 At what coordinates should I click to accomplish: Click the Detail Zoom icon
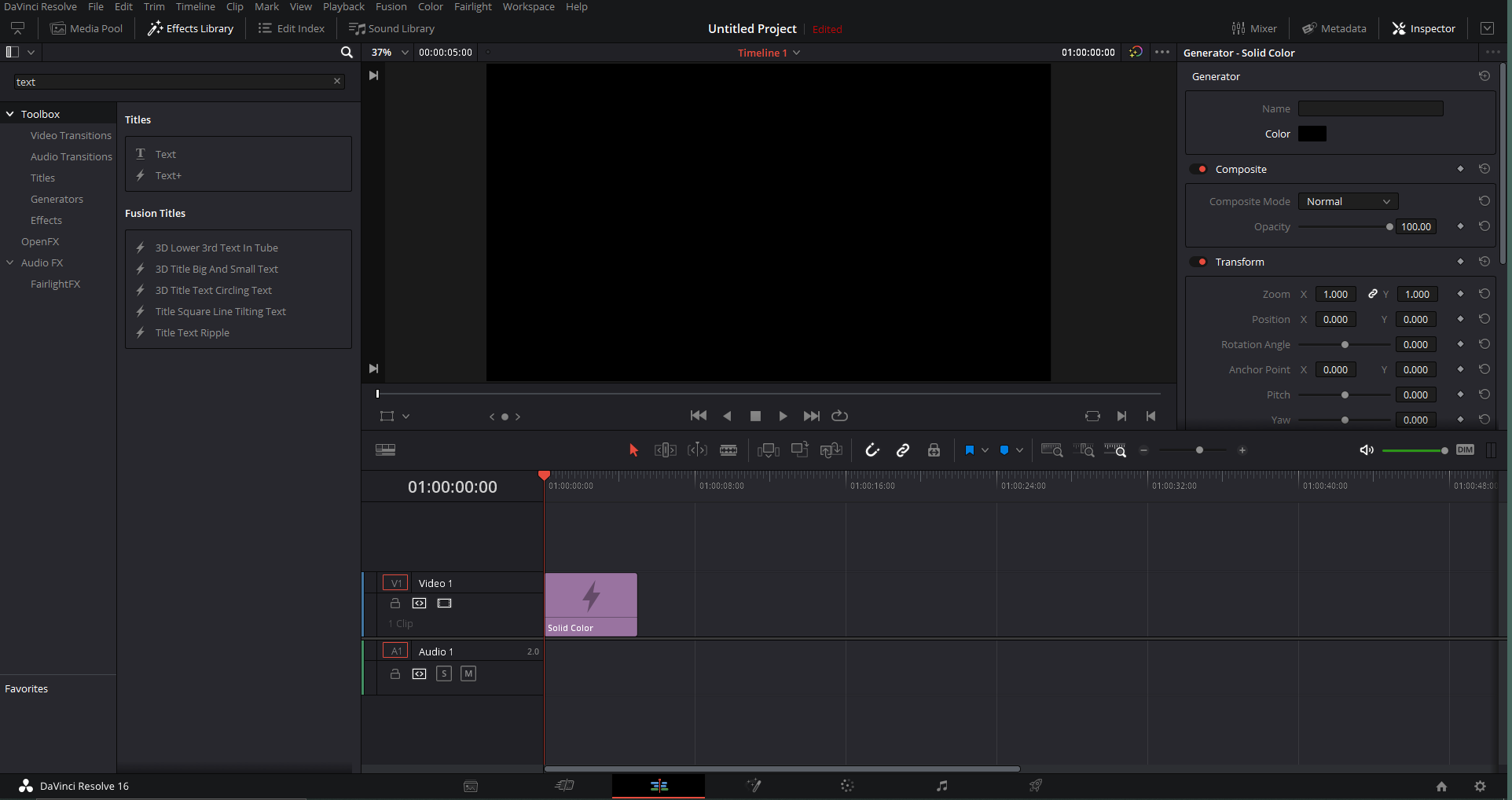(1084, 450)
